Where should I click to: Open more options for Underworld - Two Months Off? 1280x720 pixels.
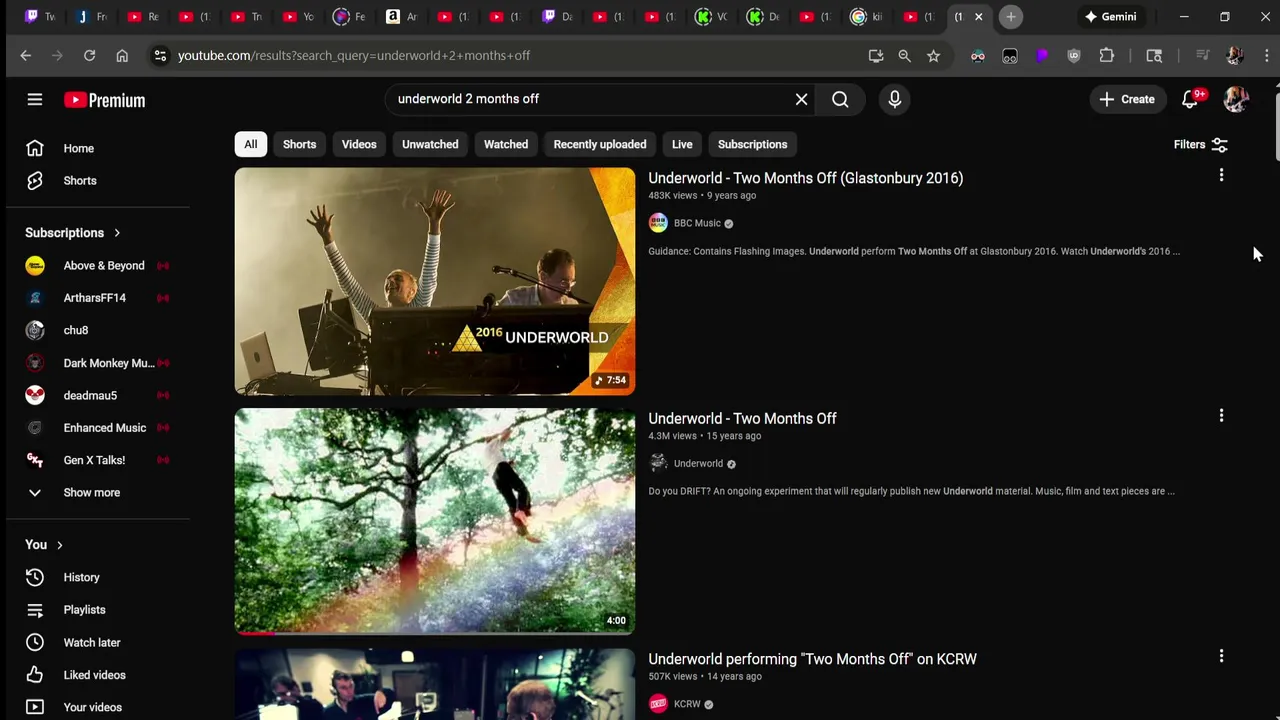coord(1221,416)
